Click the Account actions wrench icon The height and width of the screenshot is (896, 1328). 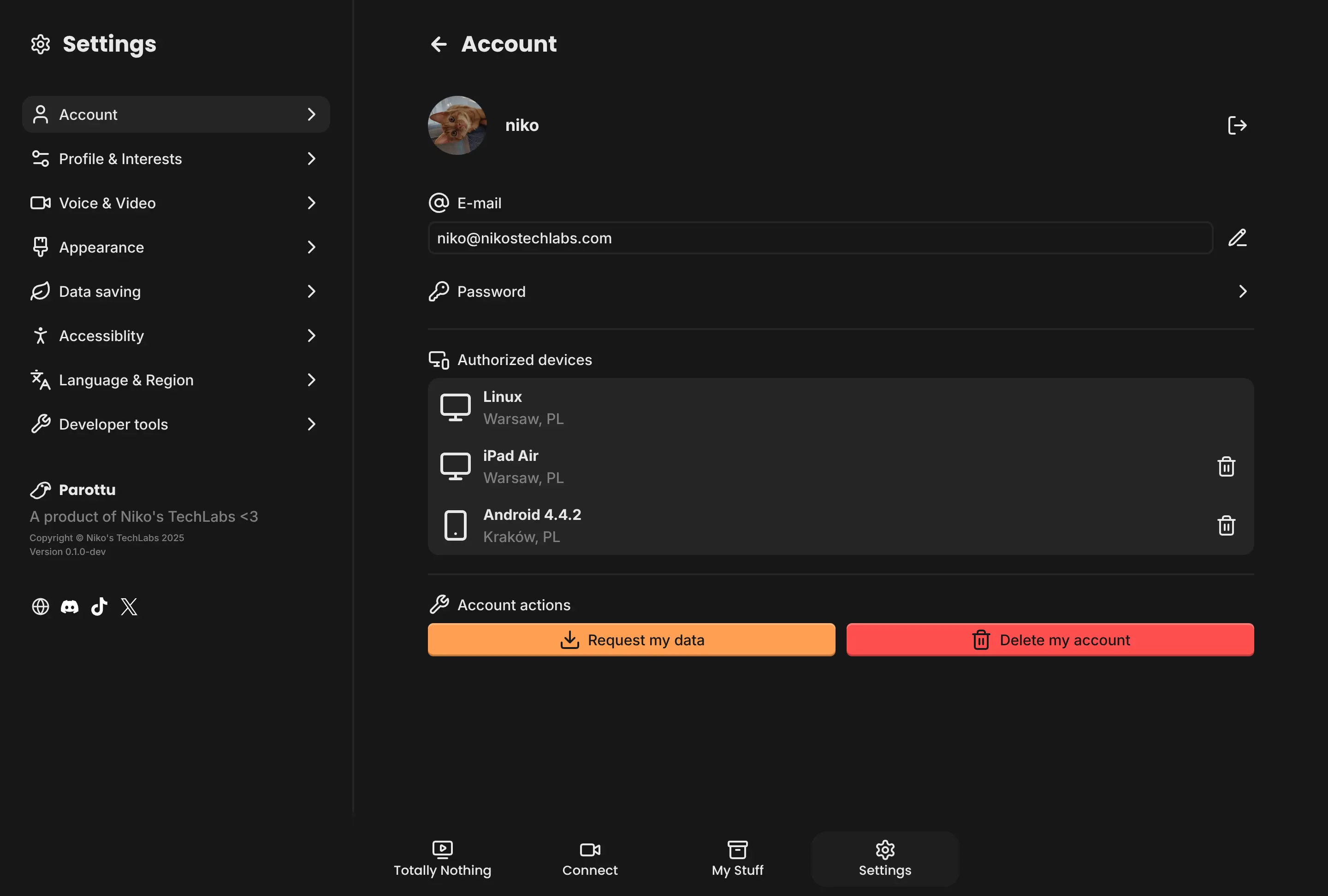439,604
